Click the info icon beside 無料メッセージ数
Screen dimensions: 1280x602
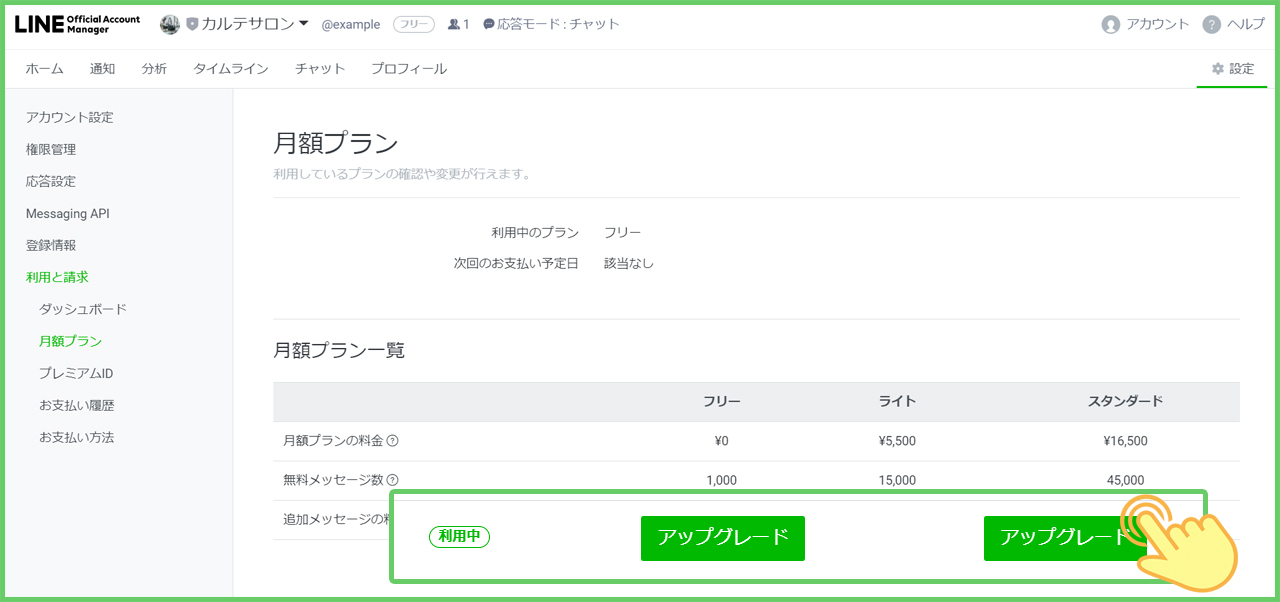[393, 480]
